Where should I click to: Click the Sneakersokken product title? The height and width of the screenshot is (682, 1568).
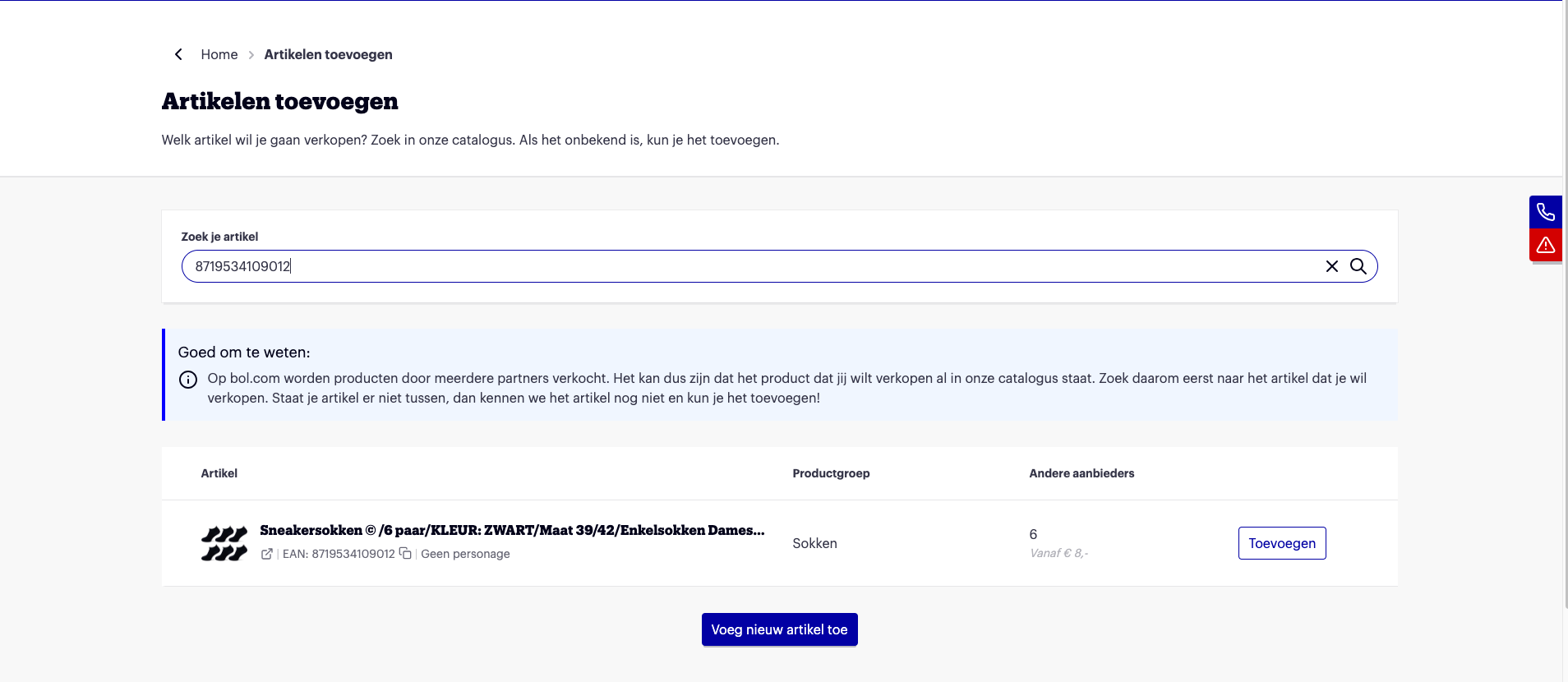pos(512,530)
